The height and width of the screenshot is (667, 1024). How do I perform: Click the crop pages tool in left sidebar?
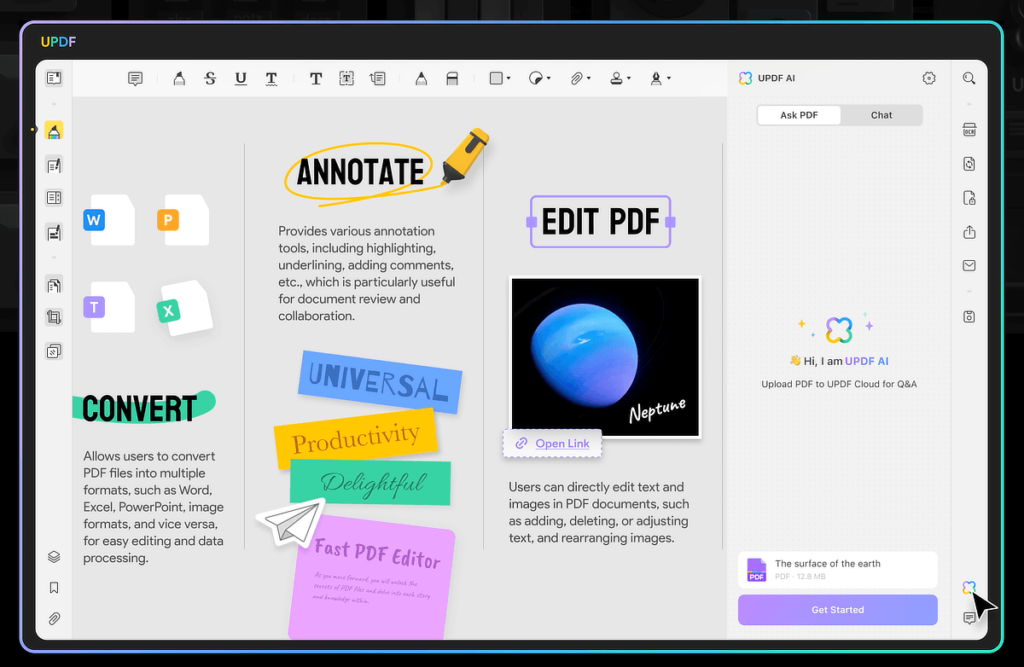tap(54, 318)
